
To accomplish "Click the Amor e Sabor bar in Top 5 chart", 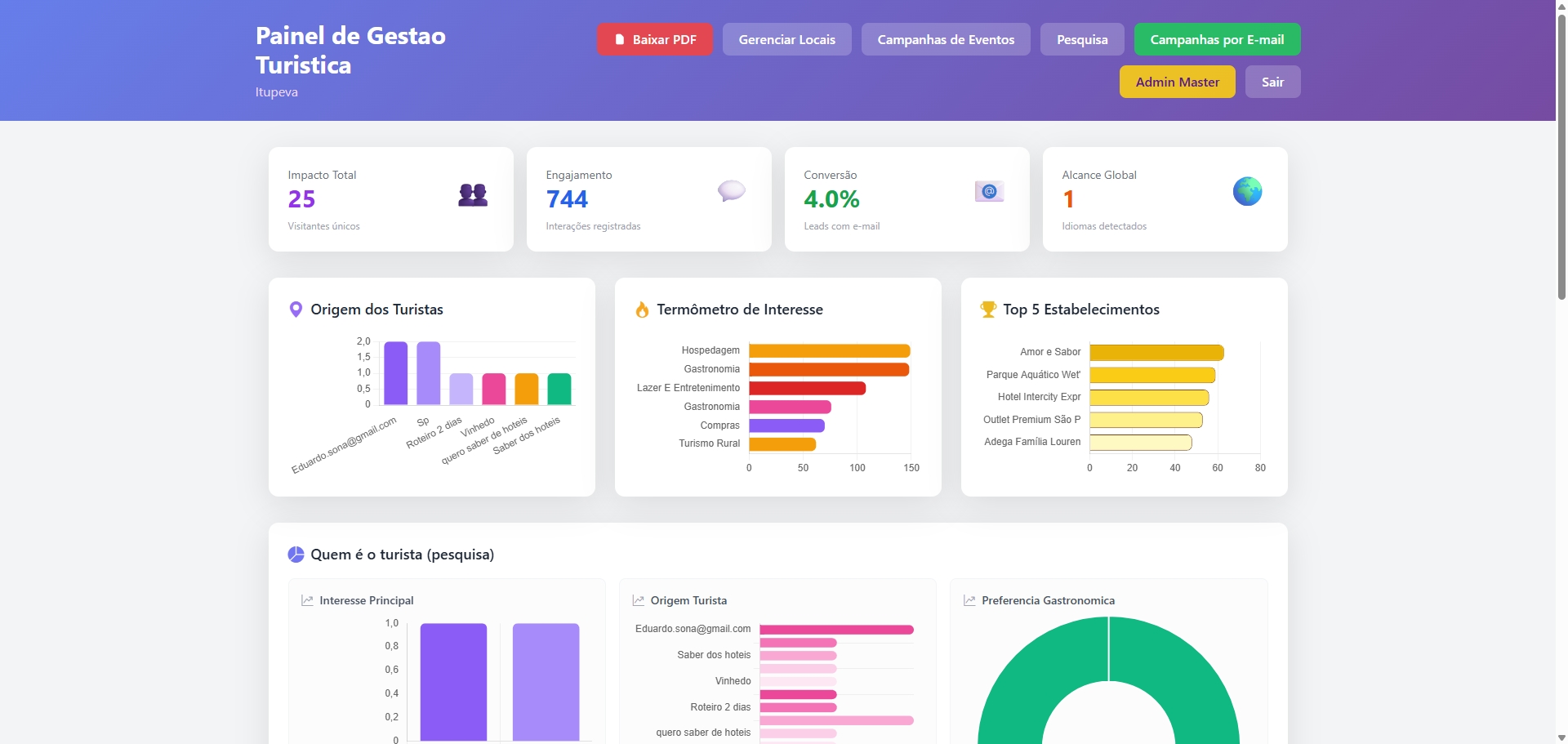I will [x=1156, y=352].
